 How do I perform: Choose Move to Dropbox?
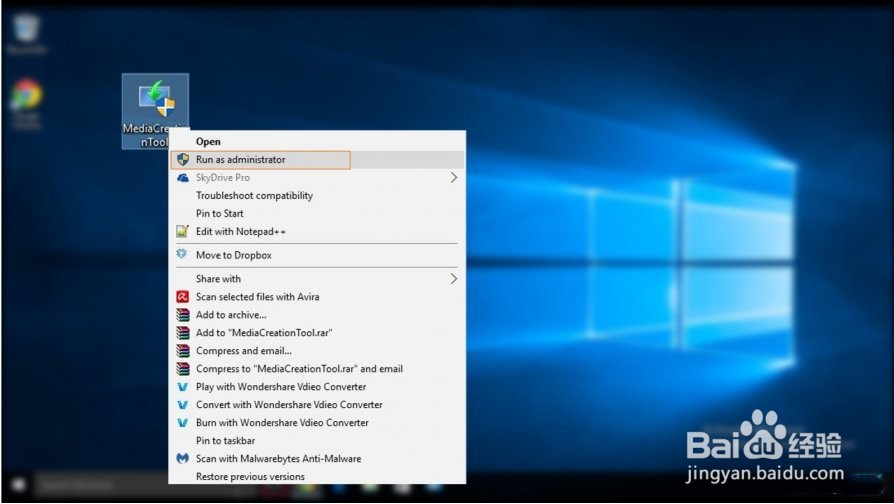click(317, 255)
